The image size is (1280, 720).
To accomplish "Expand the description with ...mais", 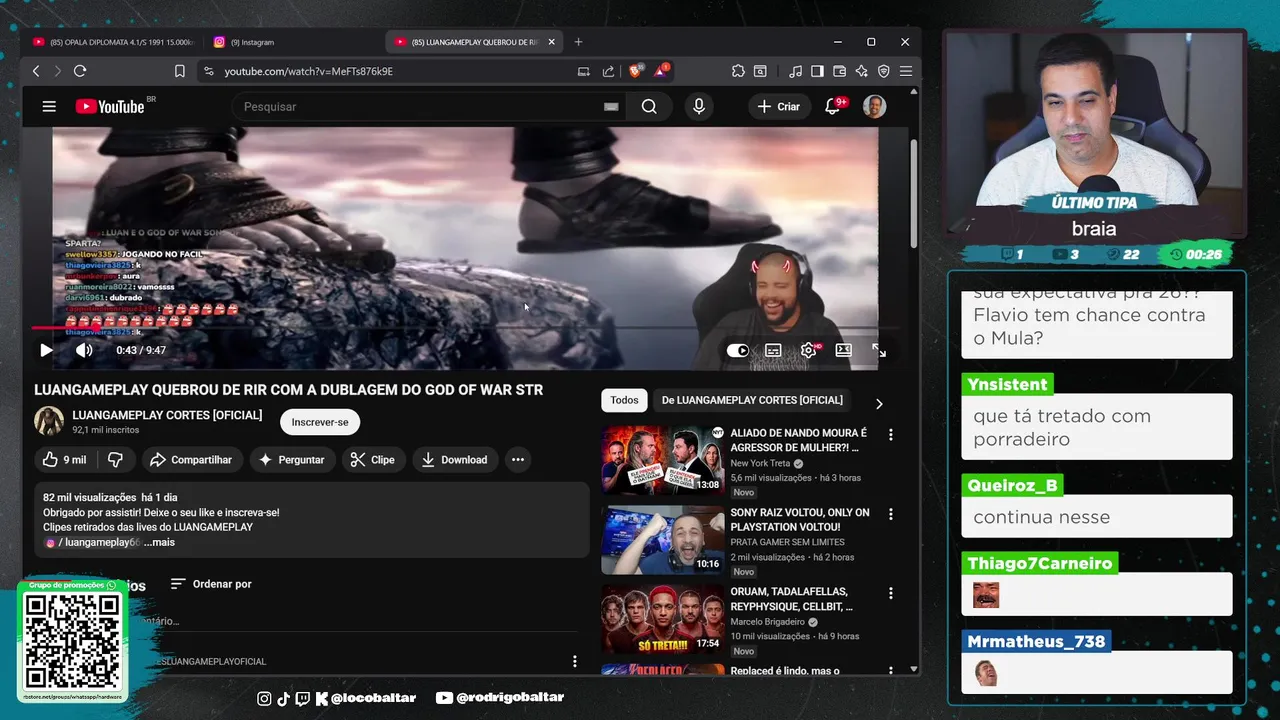I will (159, 542).
